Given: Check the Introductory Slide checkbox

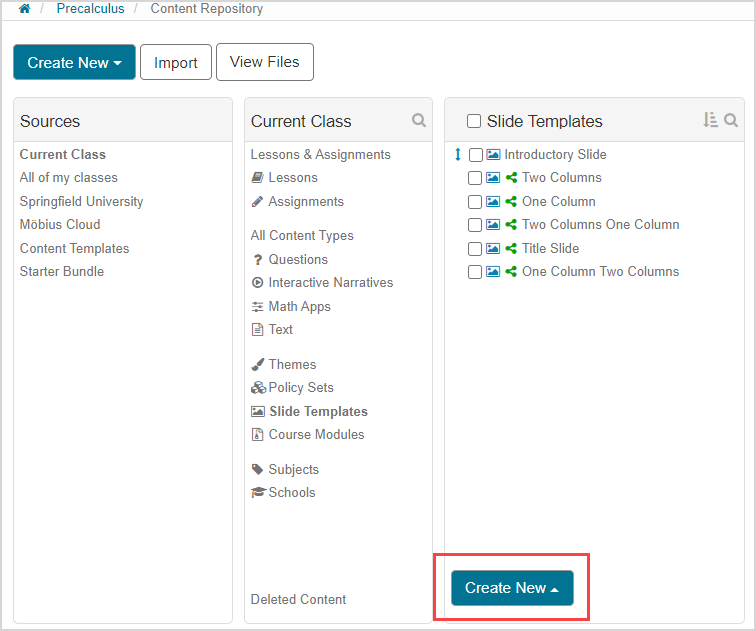Looking at the screenshot, I should pyautogui.click(x=476, y=155).
